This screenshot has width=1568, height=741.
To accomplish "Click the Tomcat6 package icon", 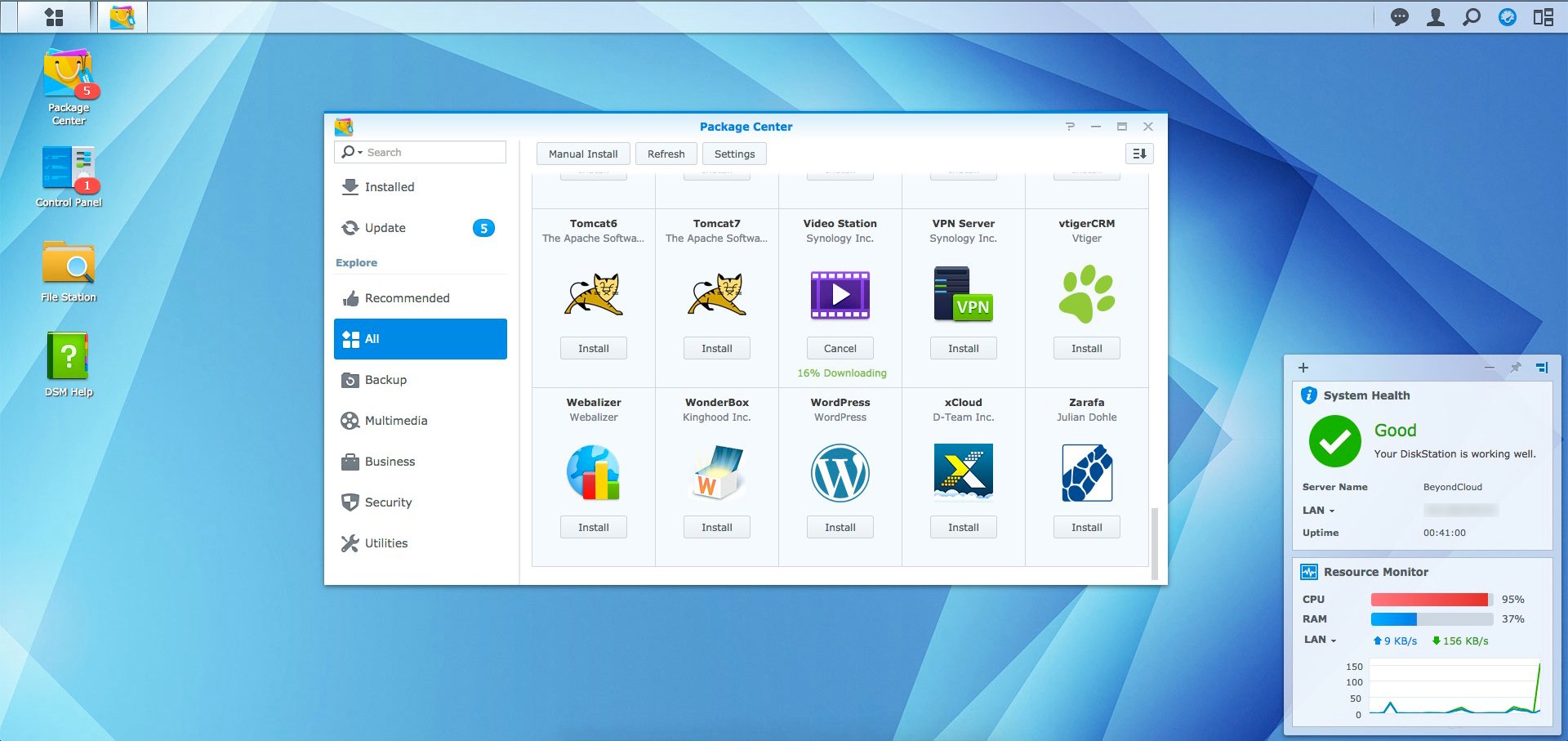I will 594,294.
